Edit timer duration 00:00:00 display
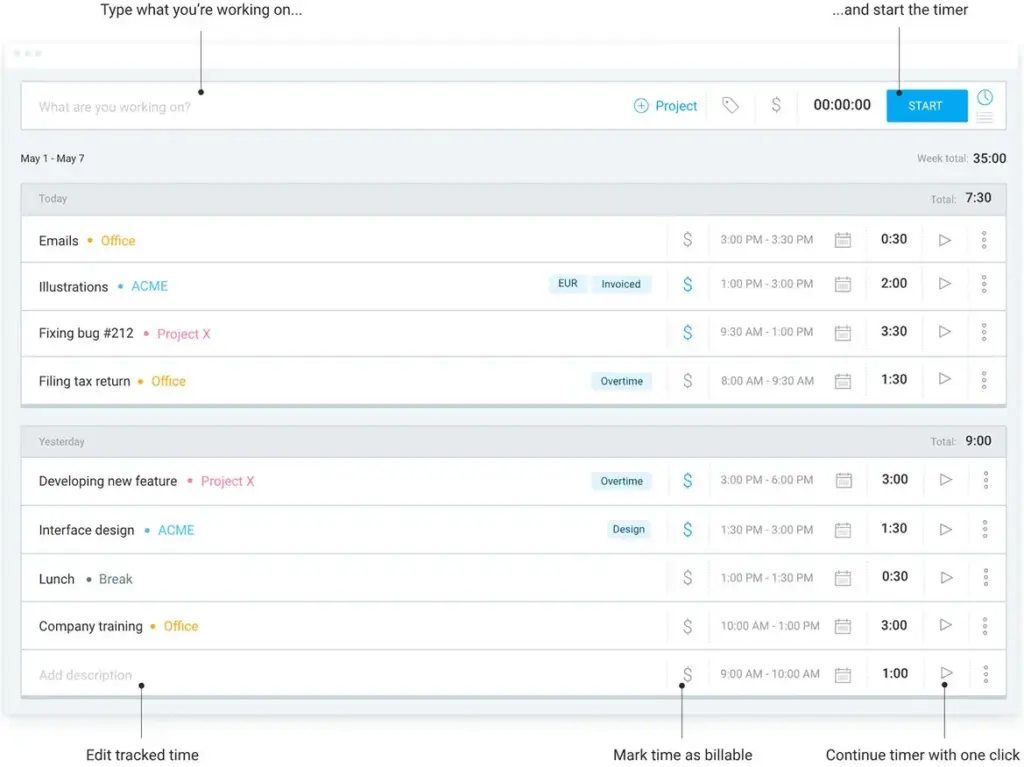 (842, 105)
